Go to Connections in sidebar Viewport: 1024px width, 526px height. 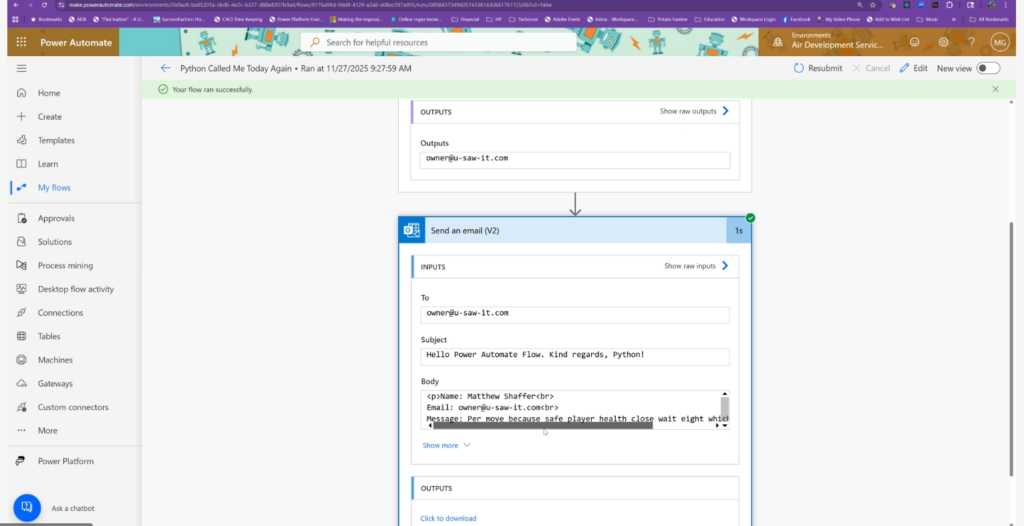[x=60, y=313]
